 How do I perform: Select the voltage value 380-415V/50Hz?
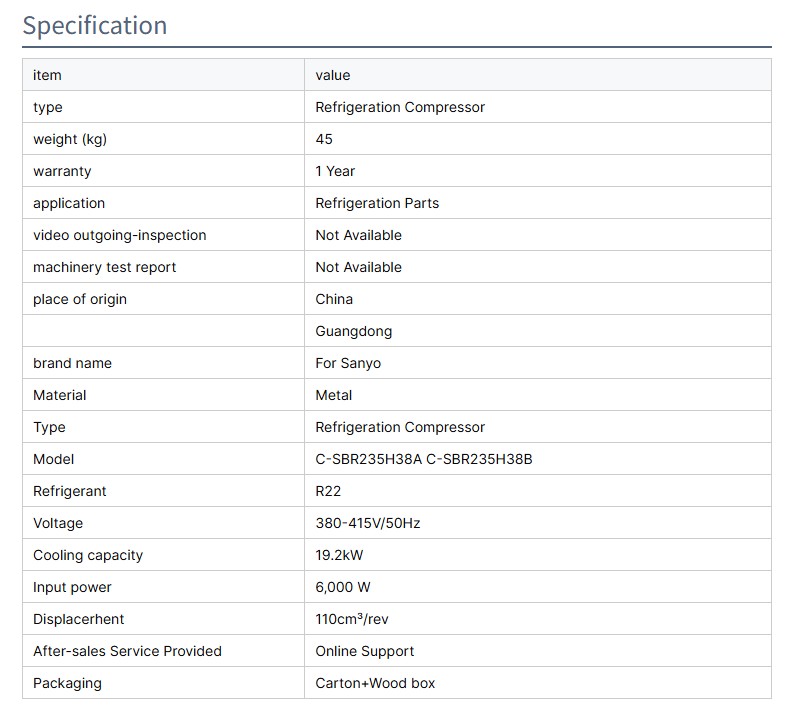click(x=365, y=523)
